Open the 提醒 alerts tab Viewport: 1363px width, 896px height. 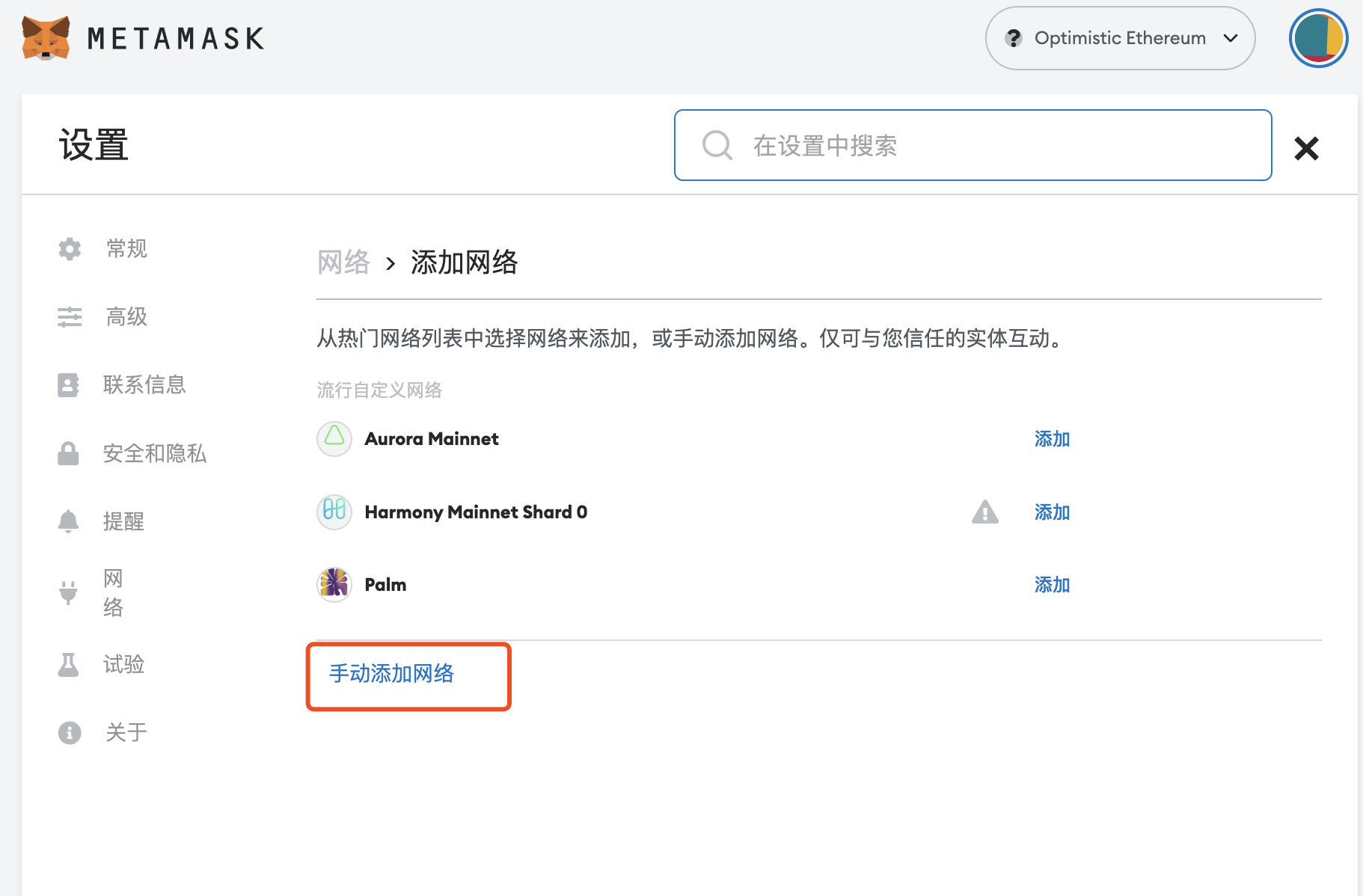[x=123, y=521]
